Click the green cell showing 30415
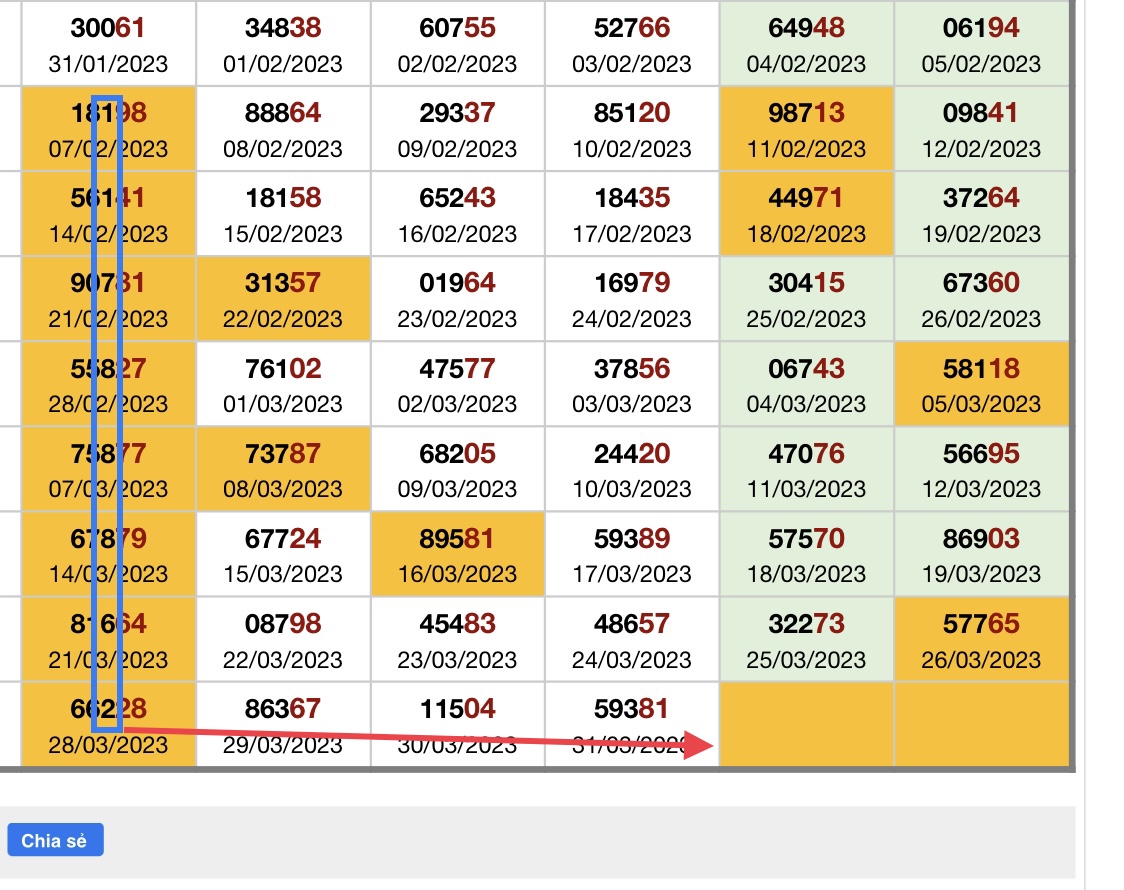Screen dimensions: 1124x890 (806, 299)
